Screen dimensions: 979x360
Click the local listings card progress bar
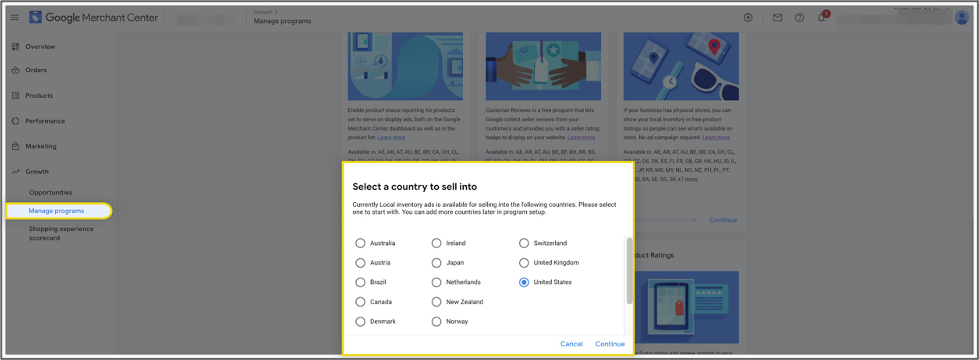pyautogui.click(x=666, y=220)
